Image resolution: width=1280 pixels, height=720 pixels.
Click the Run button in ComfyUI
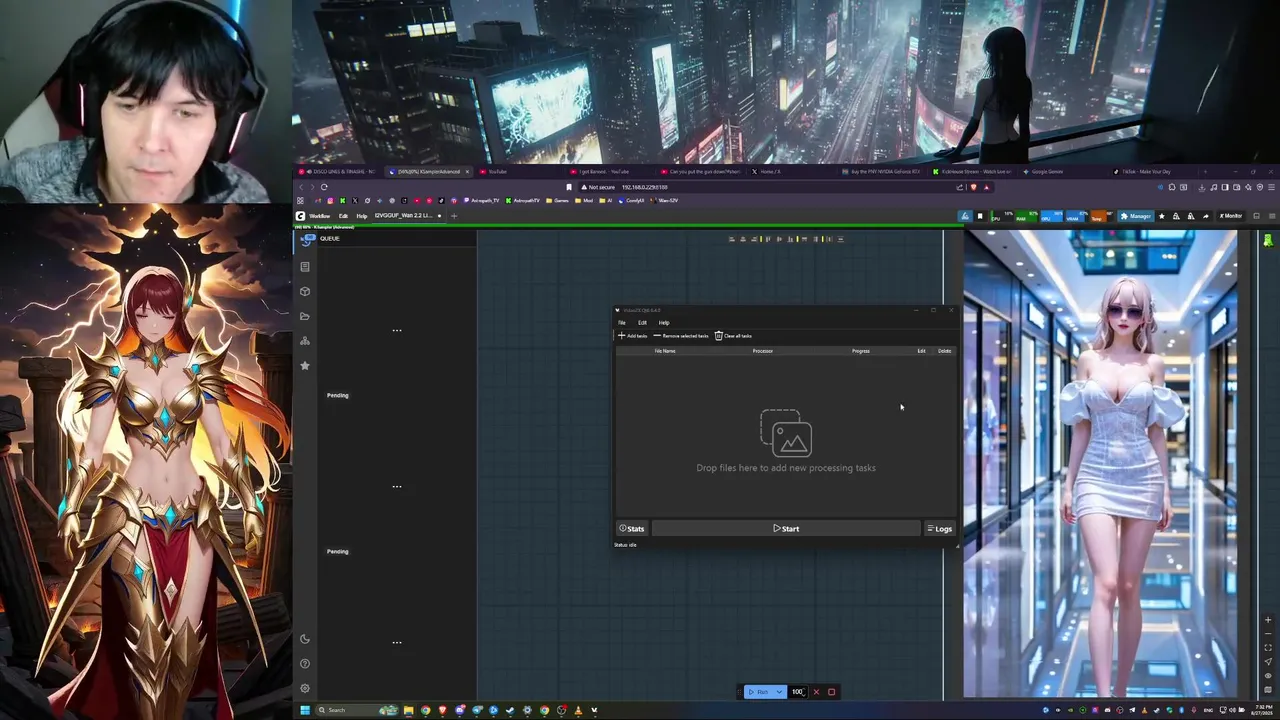point(759,692)
